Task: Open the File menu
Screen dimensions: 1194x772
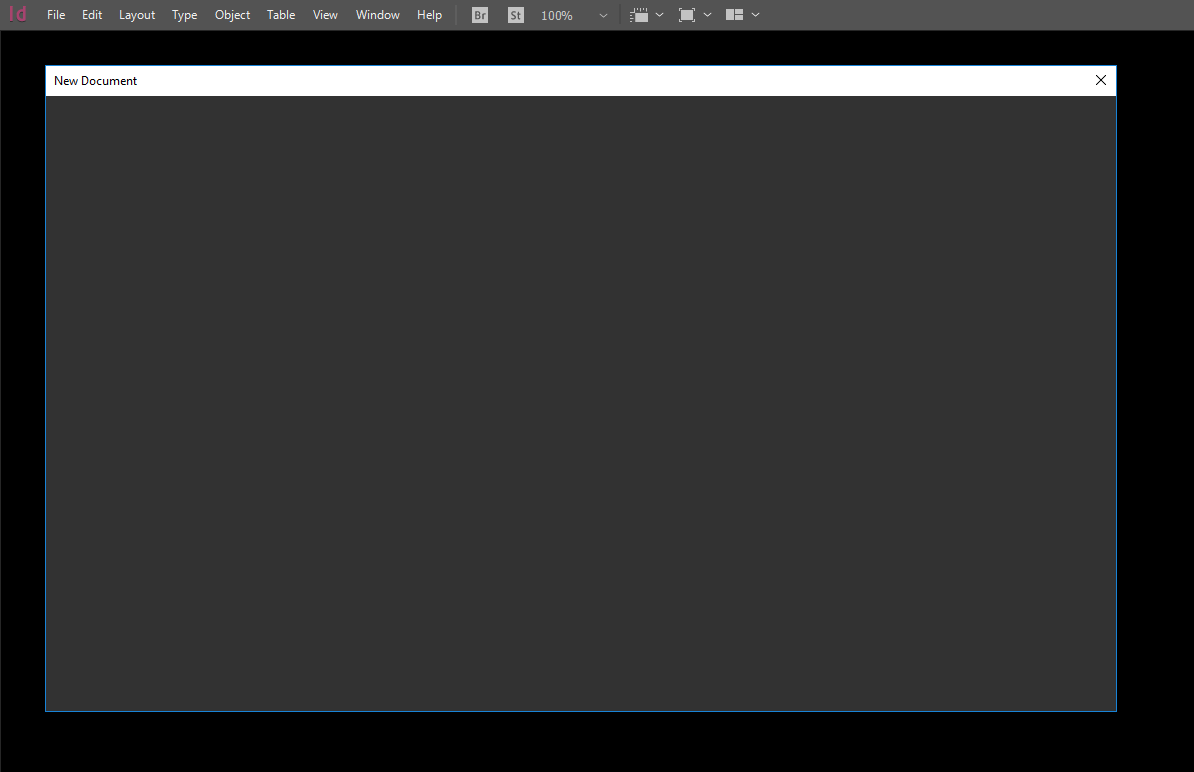Action: tap(55, 14)
